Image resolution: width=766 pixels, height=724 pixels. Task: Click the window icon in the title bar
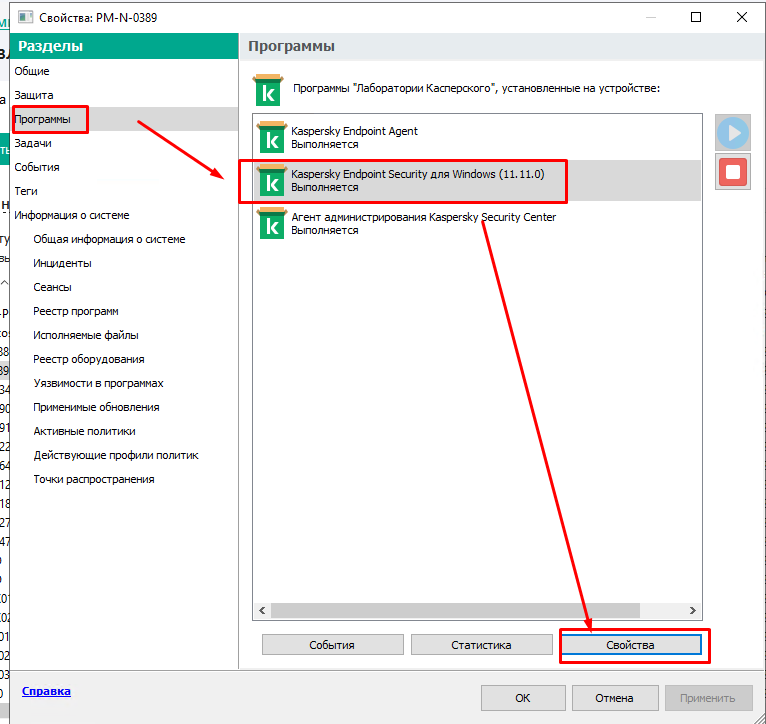coord(25,18)
